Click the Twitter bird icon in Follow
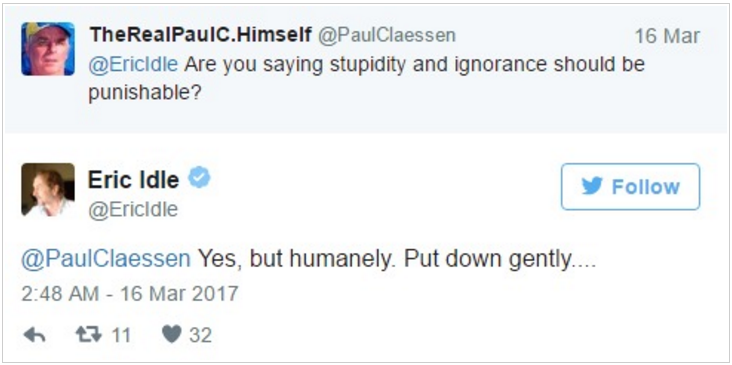The width and height of the screenshot is (732, 365). click(x=592, y=186)
